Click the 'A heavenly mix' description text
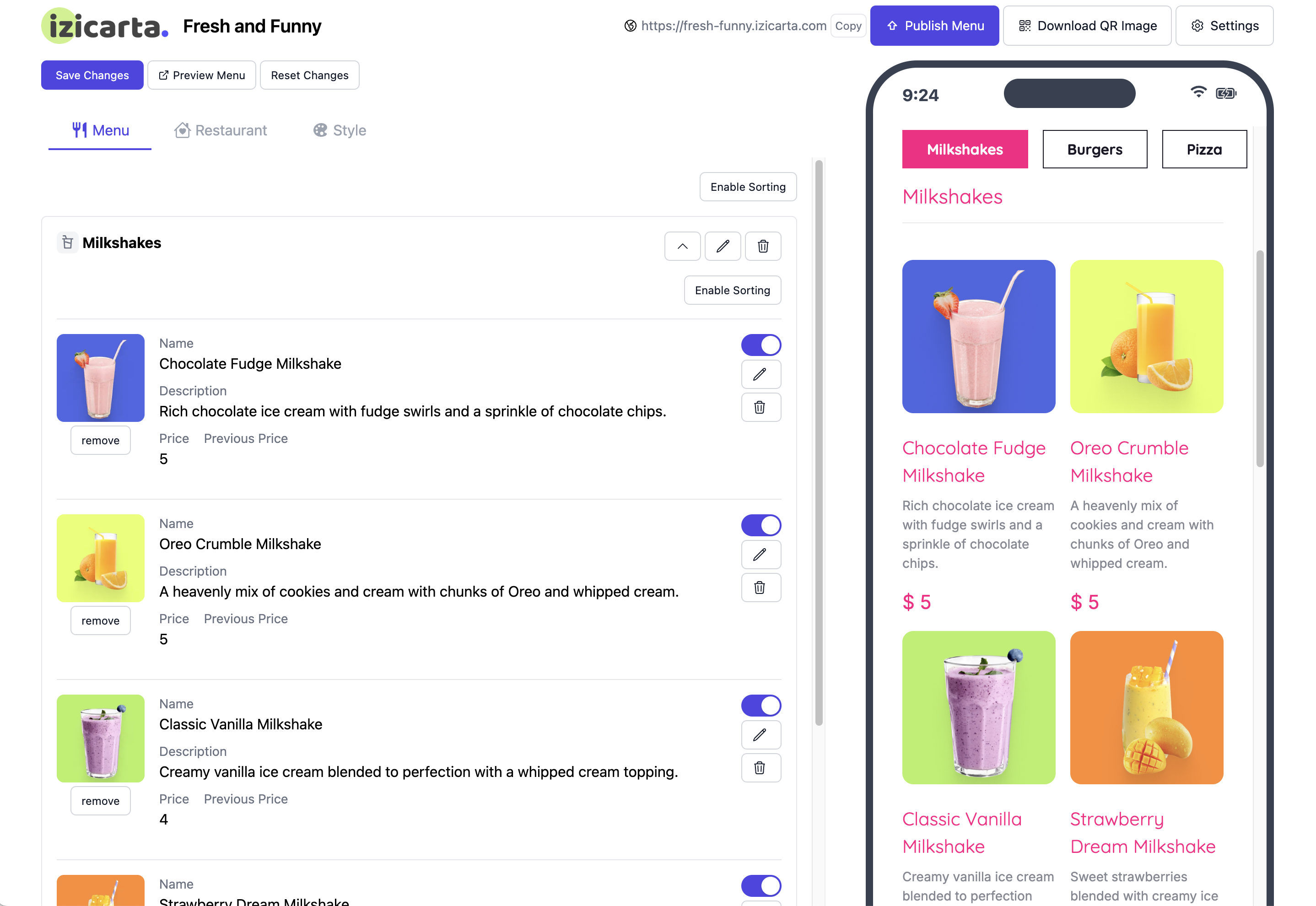1316x906 pixels. click(419, 592)
